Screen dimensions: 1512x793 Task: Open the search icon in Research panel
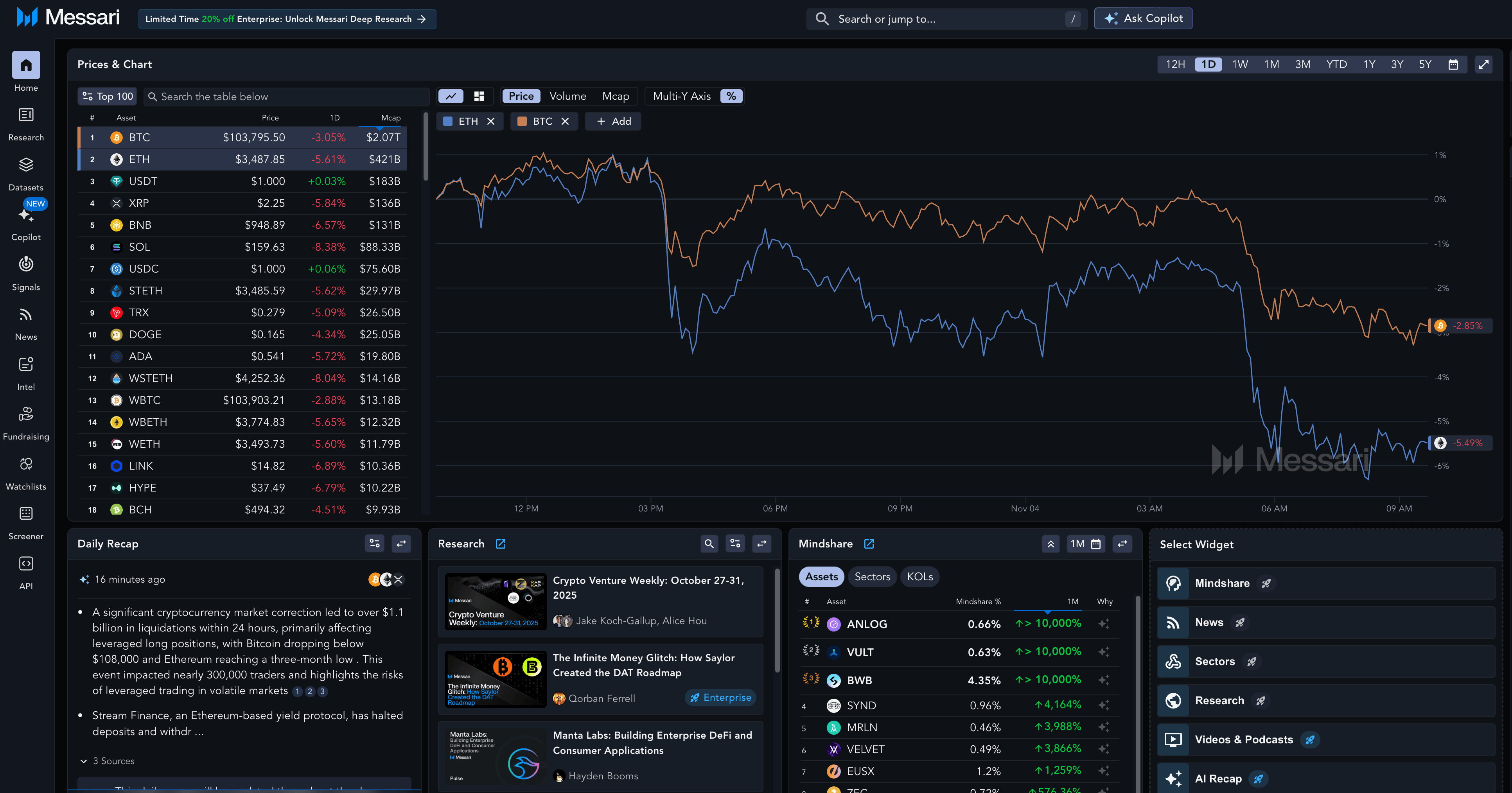(x=709, y=544)
